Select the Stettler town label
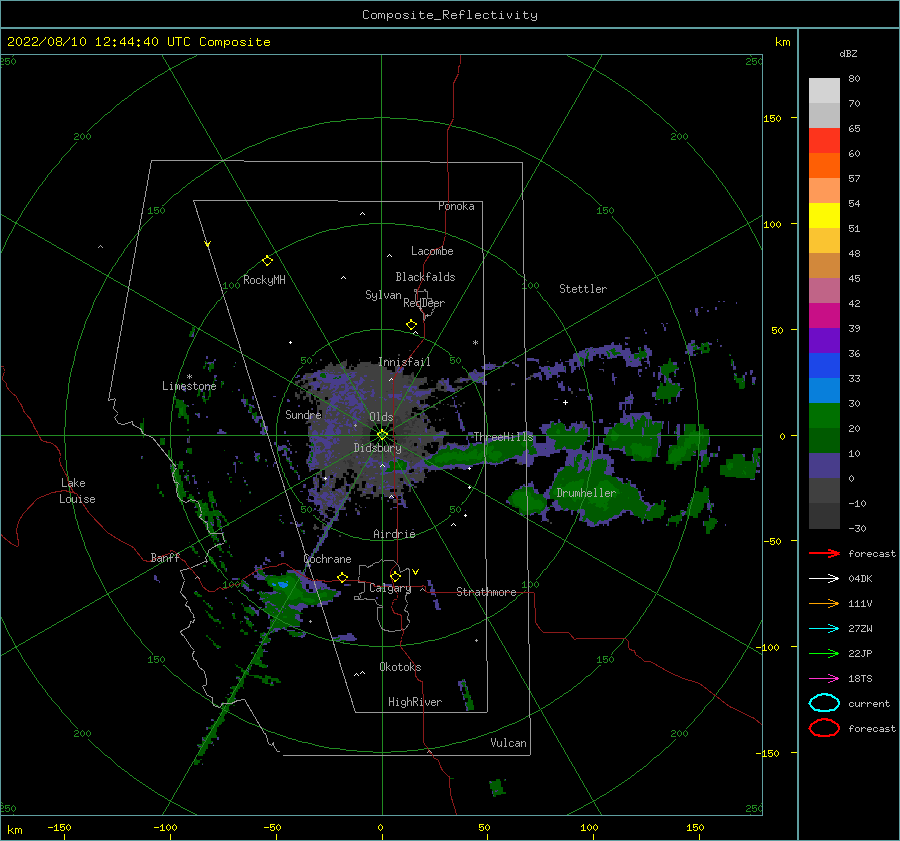Image resolution: width=900 pixels, height=841 pixels. tap(583, 289)
